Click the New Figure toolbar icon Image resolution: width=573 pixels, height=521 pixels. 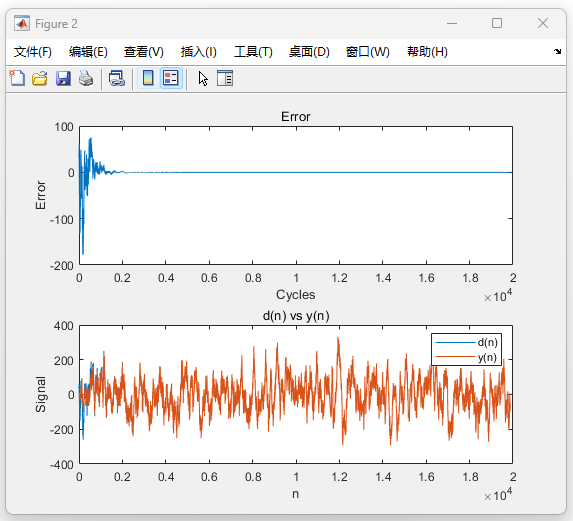(x=17, y=78)
